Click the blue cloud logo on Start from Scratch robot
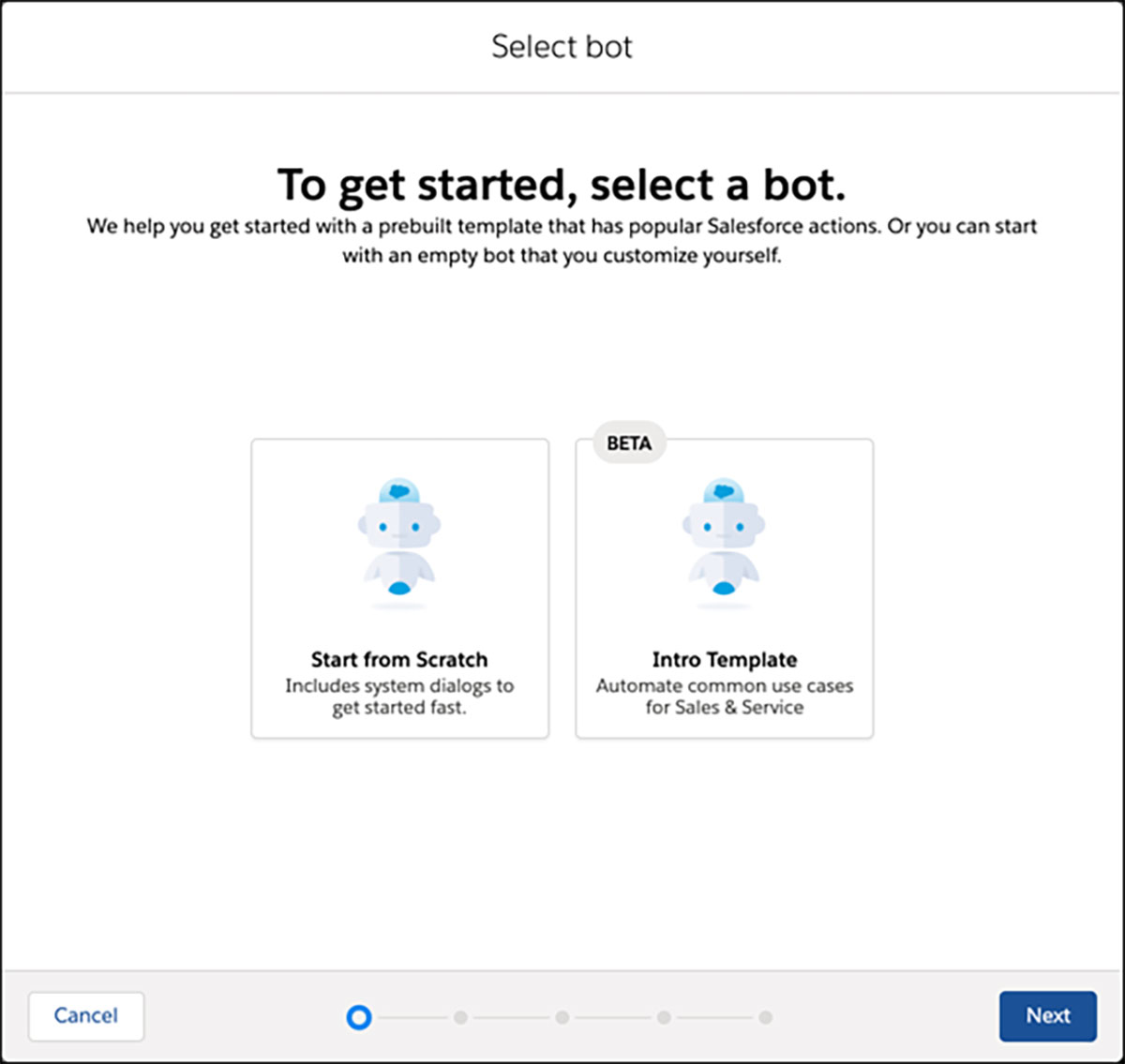Screen dimensions: 1125x1064 399,490
